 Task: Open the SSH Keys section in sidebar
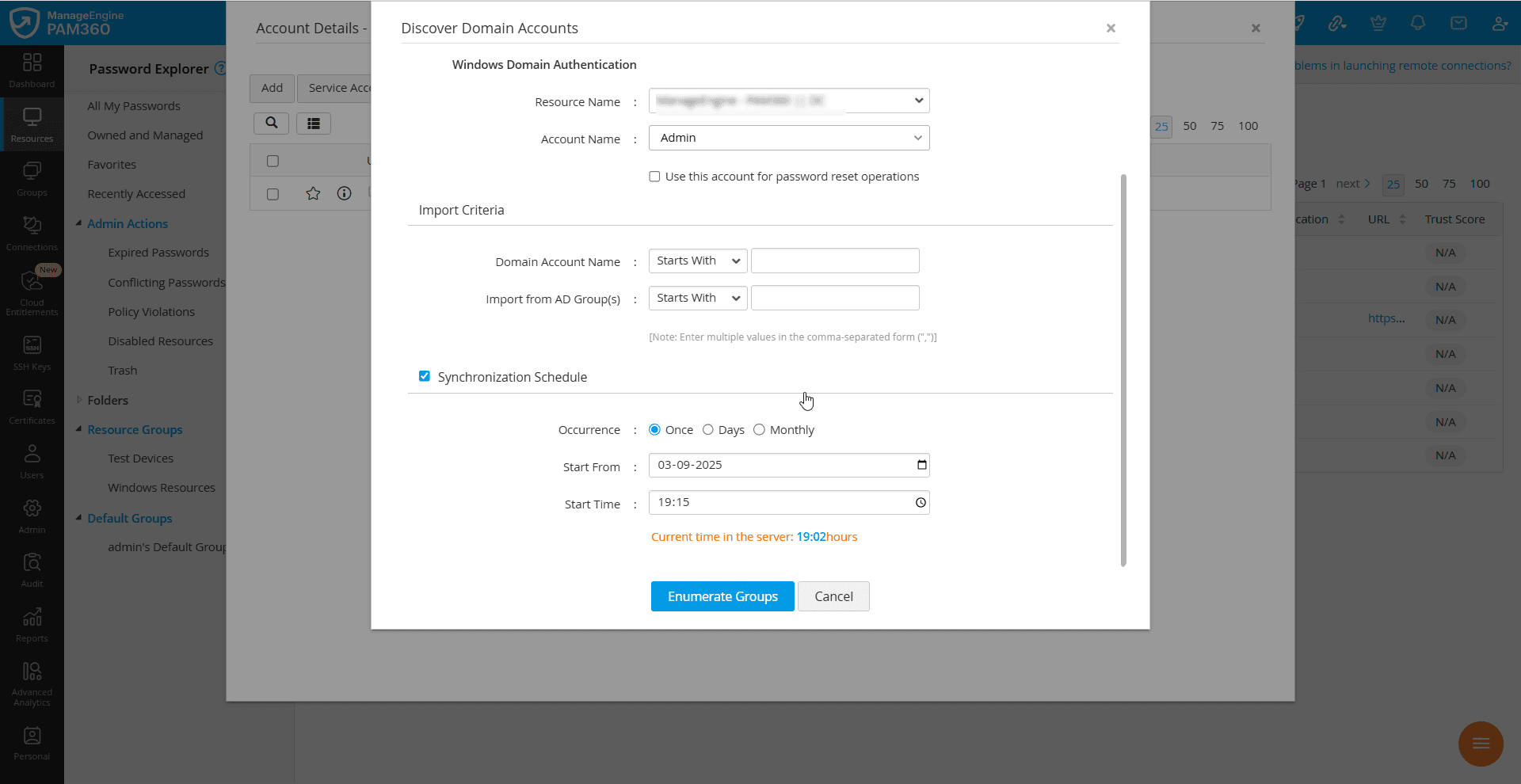tap(32, 351)
